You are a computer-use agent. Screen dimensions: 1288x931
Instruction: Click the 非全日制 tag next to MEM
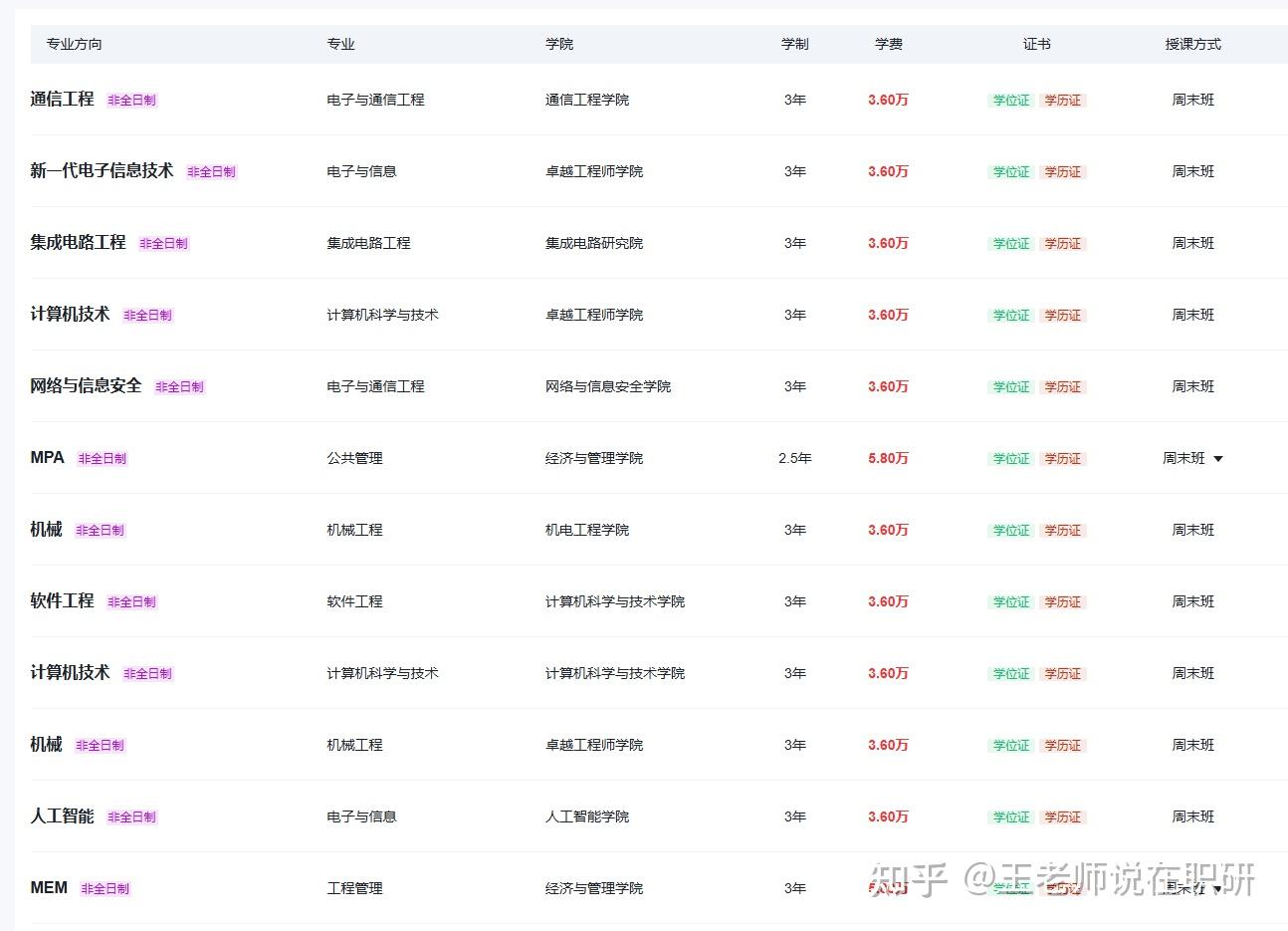pos(106,889)
